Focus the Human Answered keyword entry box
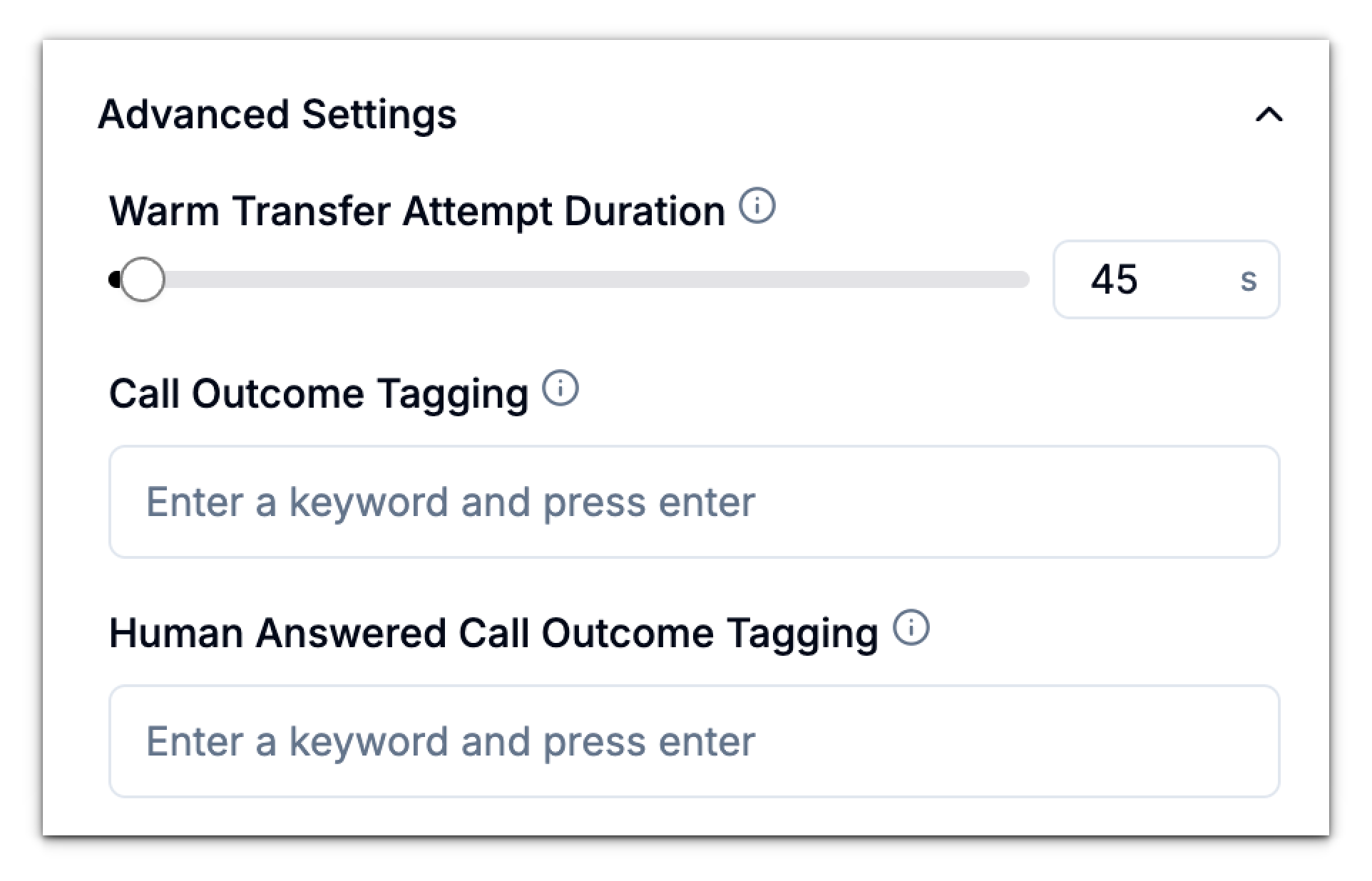The image size is (1372, 881). point(695,741)
